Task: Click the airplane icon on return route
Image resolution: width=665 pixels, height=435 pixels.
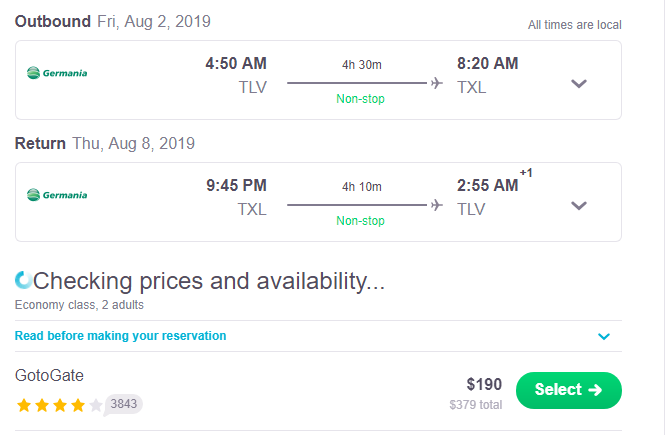Action: point(436,205)
